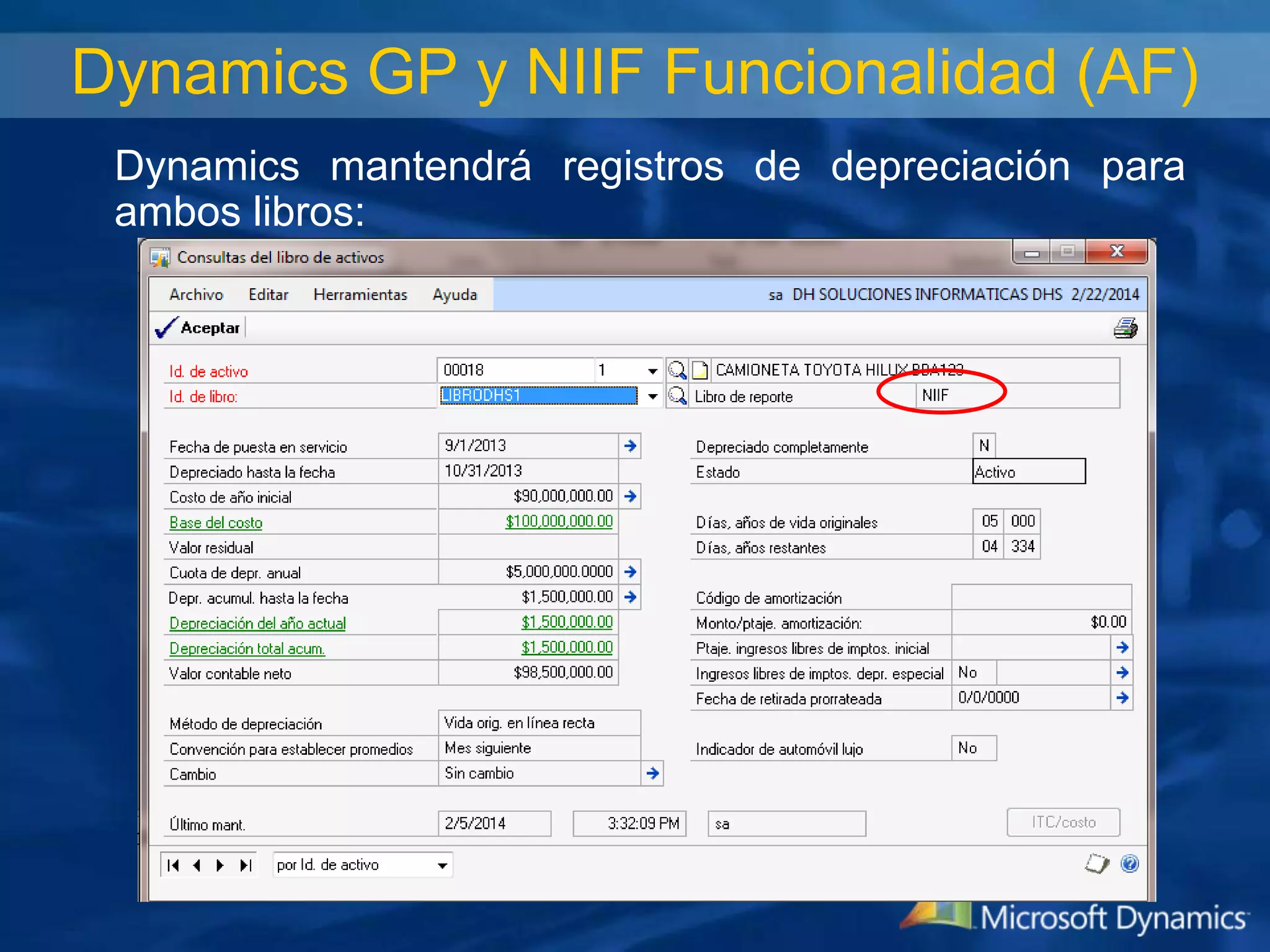Open arrow next to Fecha de puesta en servicio
Screen dimensions: 1270x952
pos(630,446)
